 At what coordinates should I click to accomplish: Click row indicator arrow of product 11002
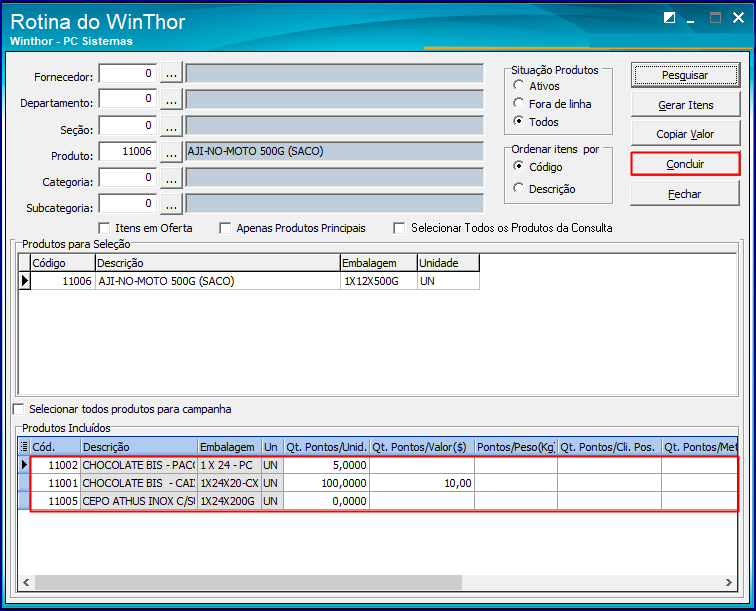[x=24, y=465]
